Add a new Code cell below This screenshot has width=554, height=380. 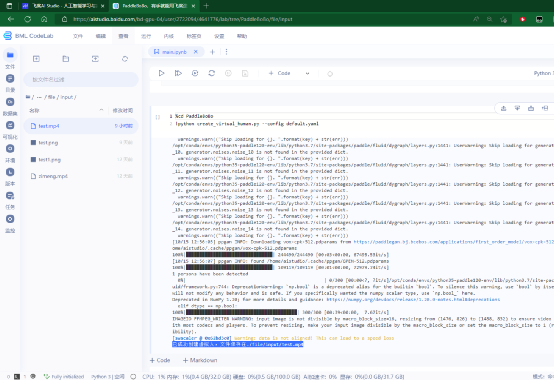tap(160, 360)
